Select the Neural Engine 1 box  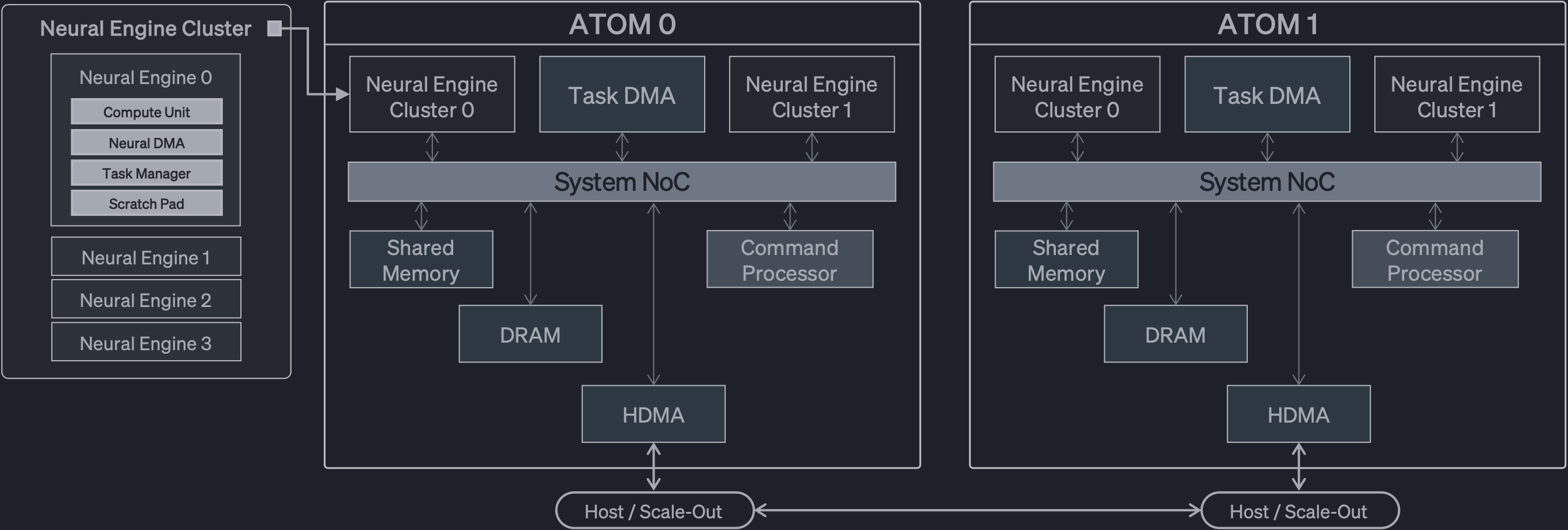click(x=146, y=256)
